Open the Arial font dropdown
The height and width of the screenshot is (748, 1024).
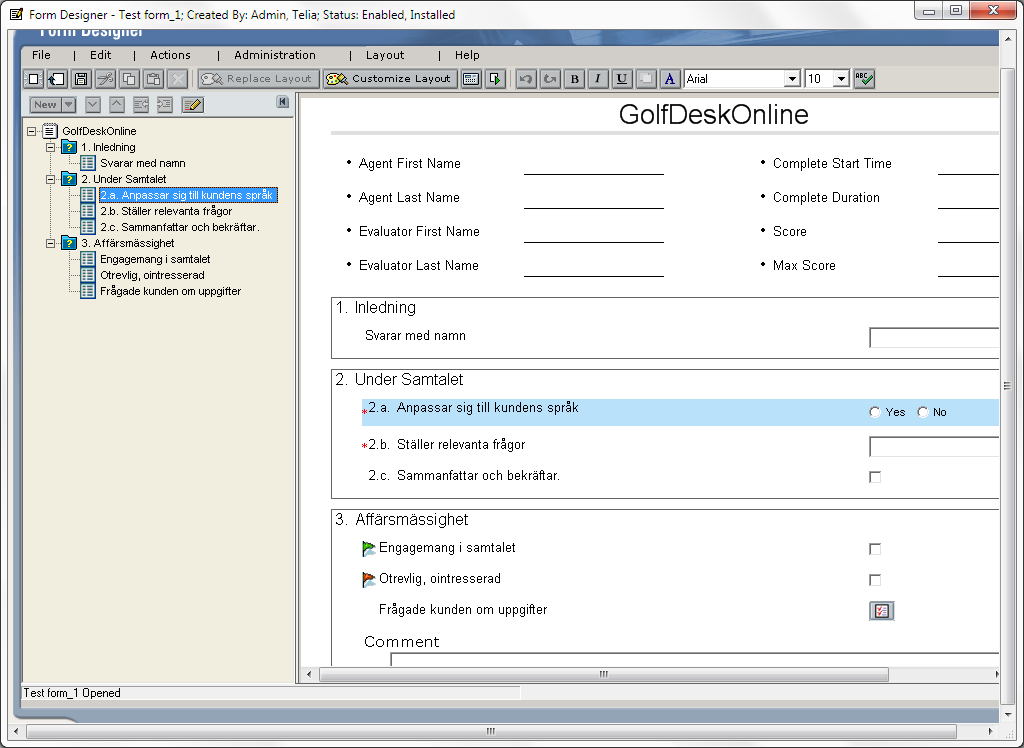point(792,79)
